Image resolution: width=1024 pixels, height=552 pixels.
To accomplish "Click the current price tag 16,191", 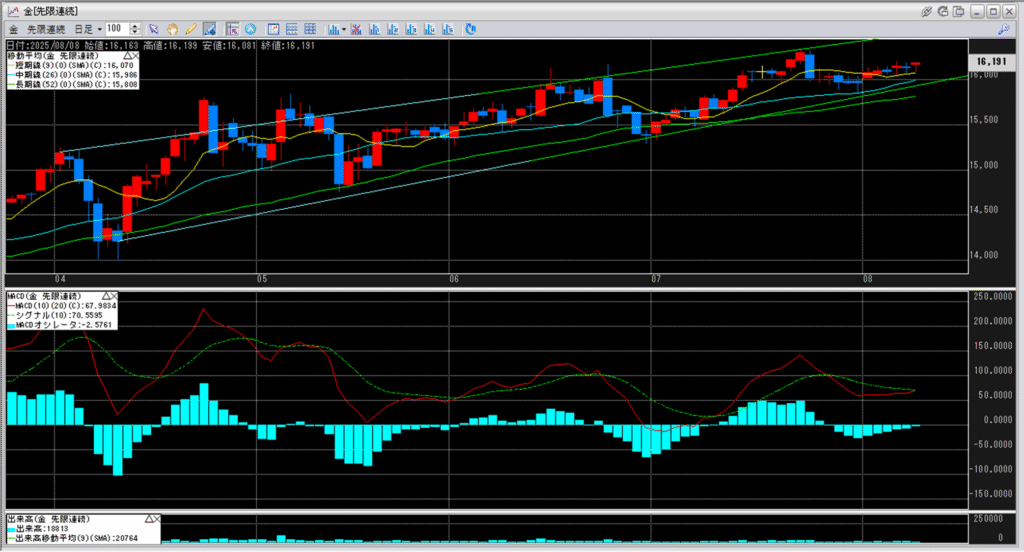I will tap(991, 61).
